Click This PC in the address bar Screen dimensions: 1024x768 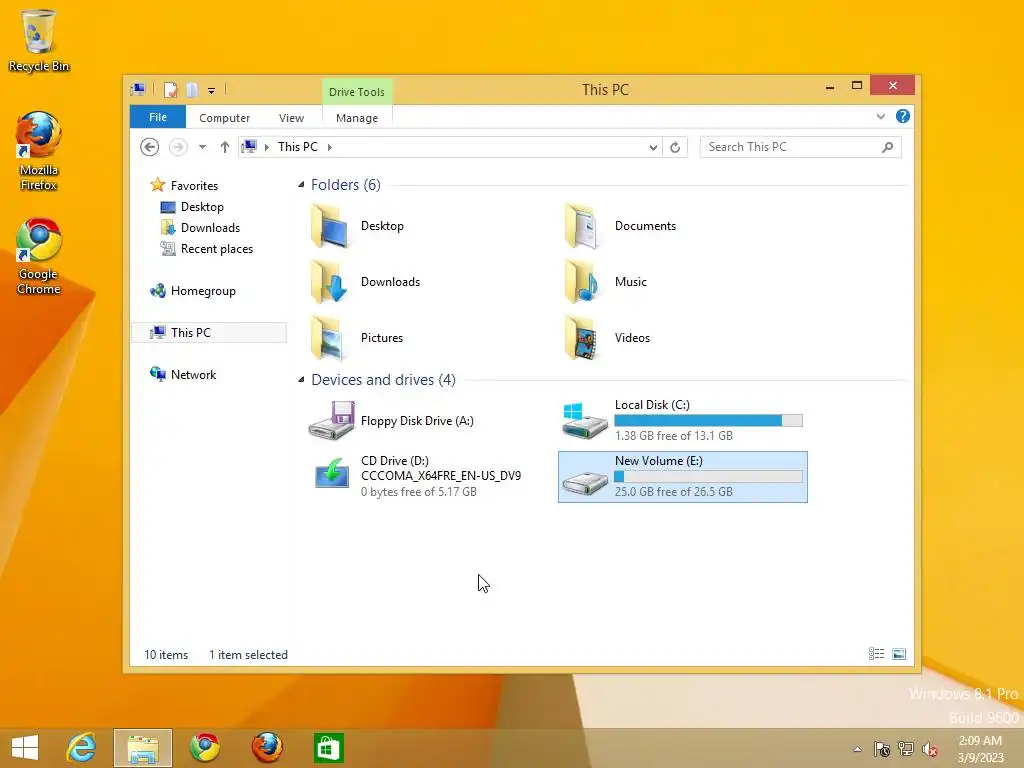298,147
